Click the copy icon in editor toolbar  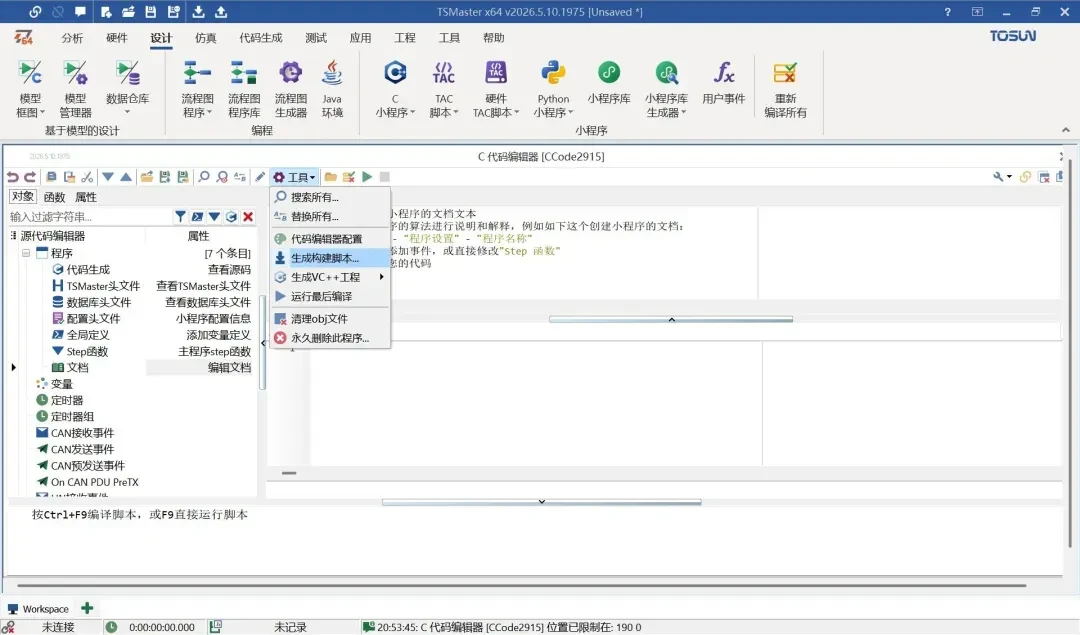pyautogui.click(x=51, y=177)
